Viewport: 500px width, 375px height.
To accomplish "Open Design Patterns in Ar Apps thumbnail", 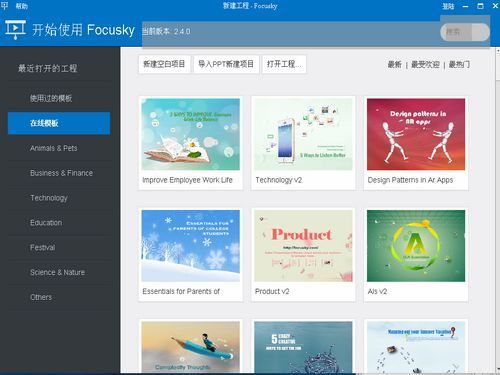I will click(x=416, y=134).
